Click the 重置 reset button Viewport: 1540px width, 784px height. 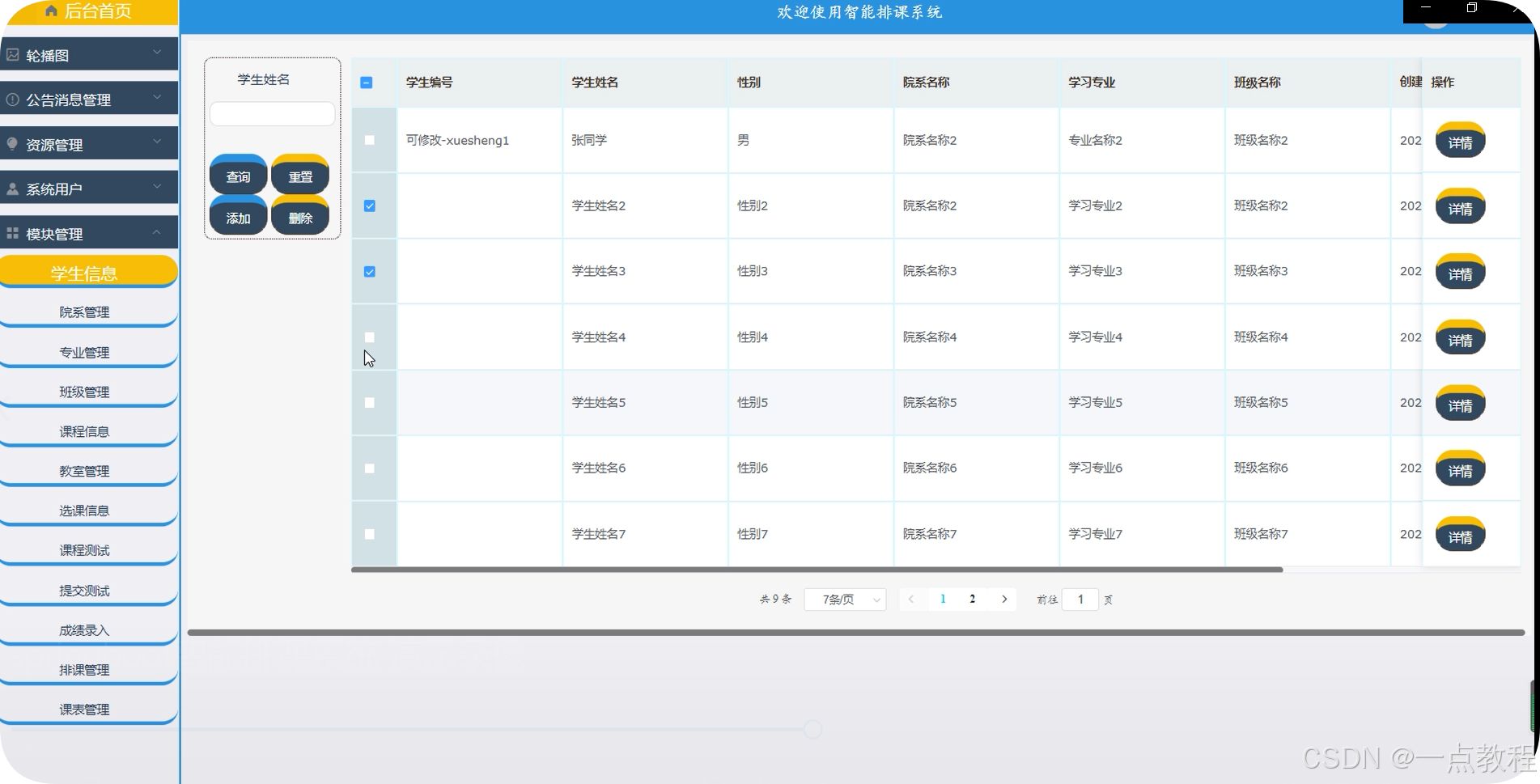coord(300,175)
